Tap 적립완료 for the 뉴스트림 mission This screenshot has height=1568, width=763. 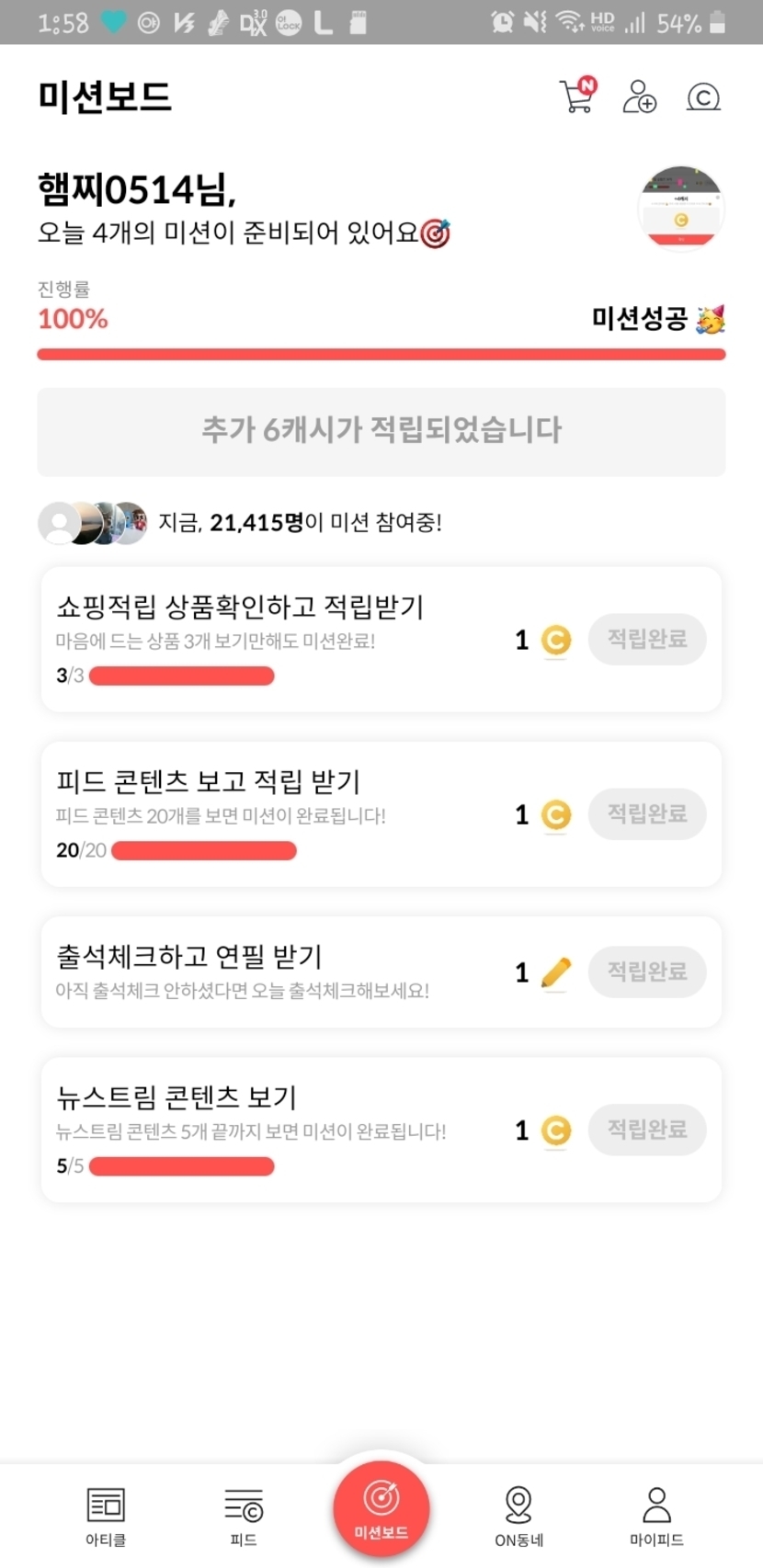coord(647,1130)
